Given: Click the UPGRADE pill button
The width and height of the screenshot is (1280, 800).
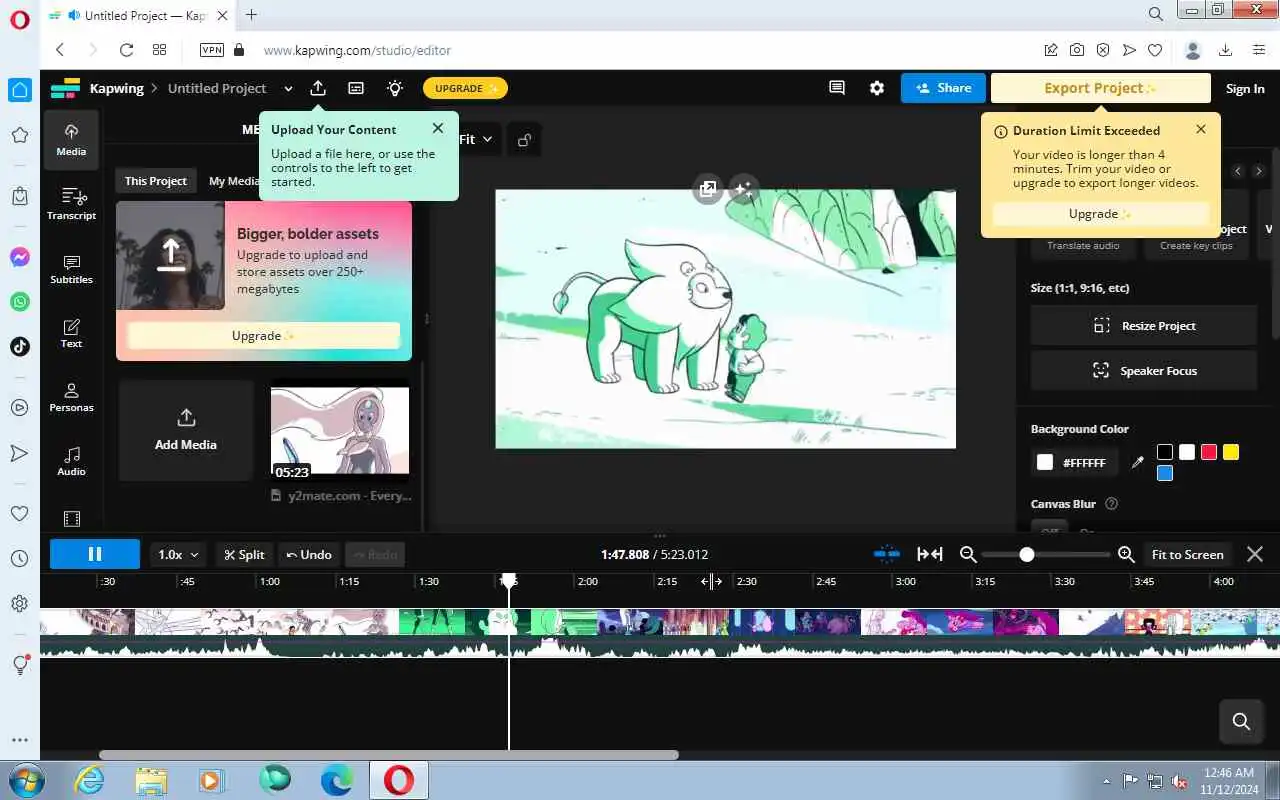Looking at the screenshot, I should point(465,88).
